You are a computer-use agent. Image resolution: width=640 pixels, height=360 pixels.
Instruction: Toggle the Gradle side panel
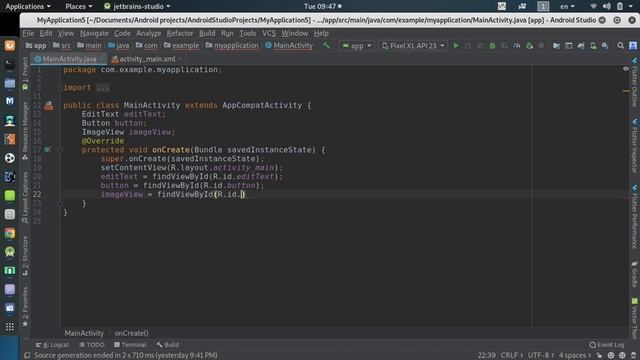[634, 274]
